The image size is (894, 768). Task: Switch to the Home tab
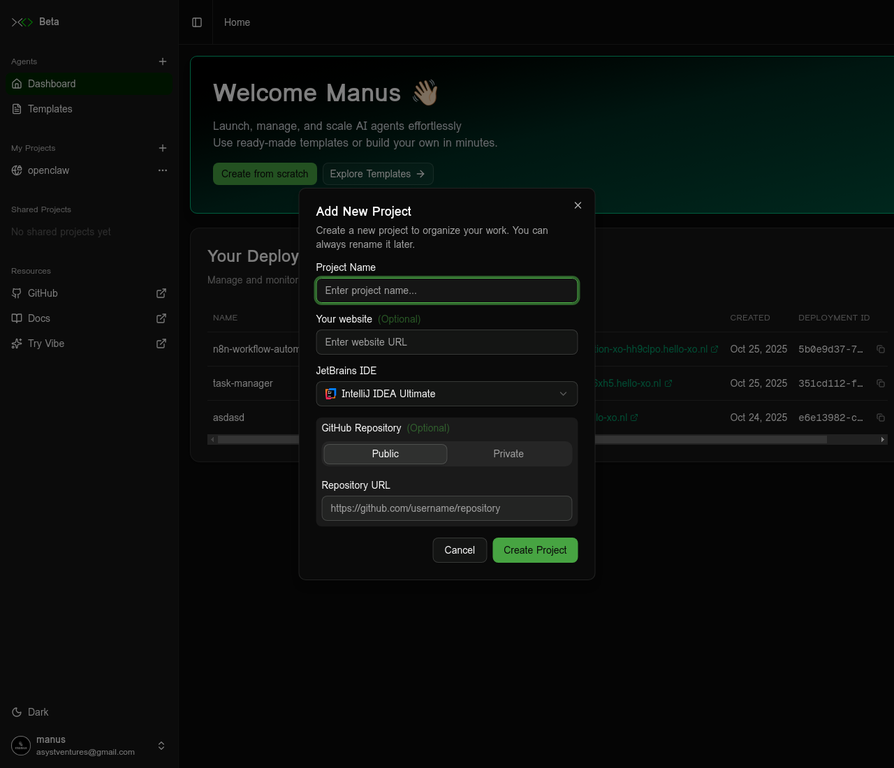pos(237,22)
